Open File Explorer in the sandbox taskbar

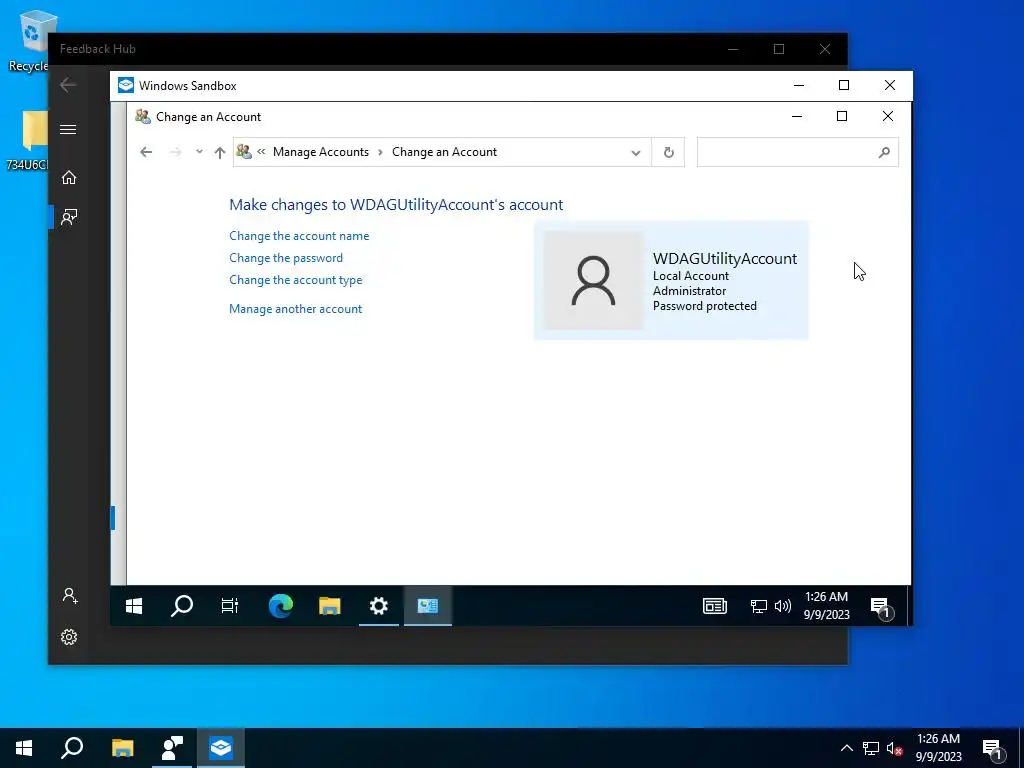tap(330, 606)
